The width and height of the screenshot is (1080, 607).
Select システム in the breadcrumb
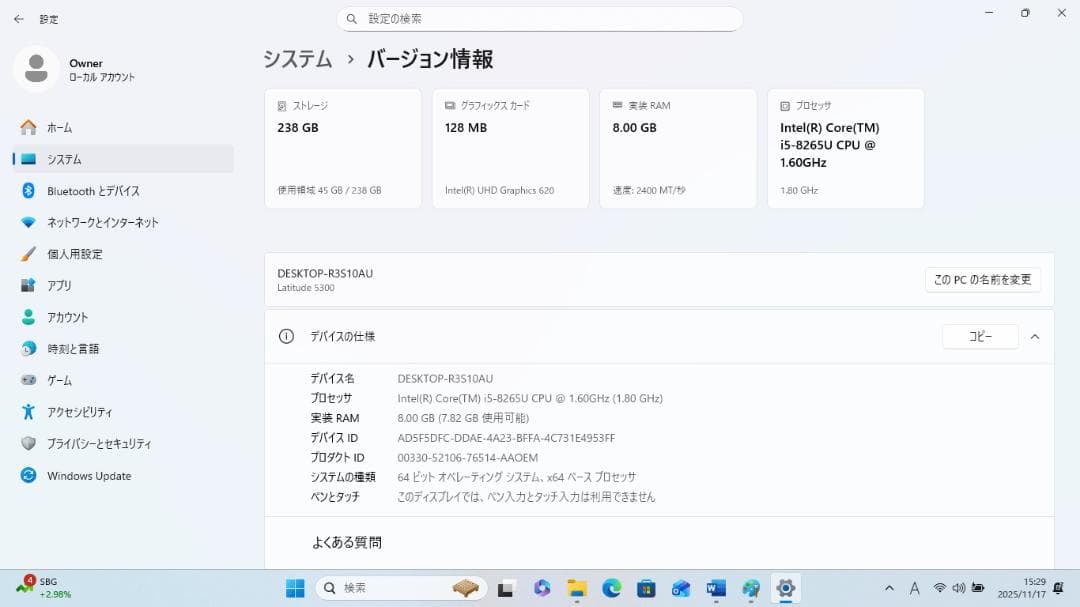click(x=297, y=60)
